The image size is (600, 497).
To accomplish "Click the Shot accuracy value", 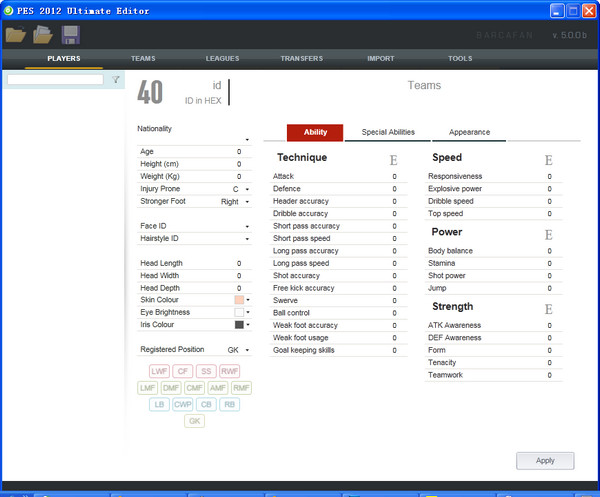I will [394, 276].
